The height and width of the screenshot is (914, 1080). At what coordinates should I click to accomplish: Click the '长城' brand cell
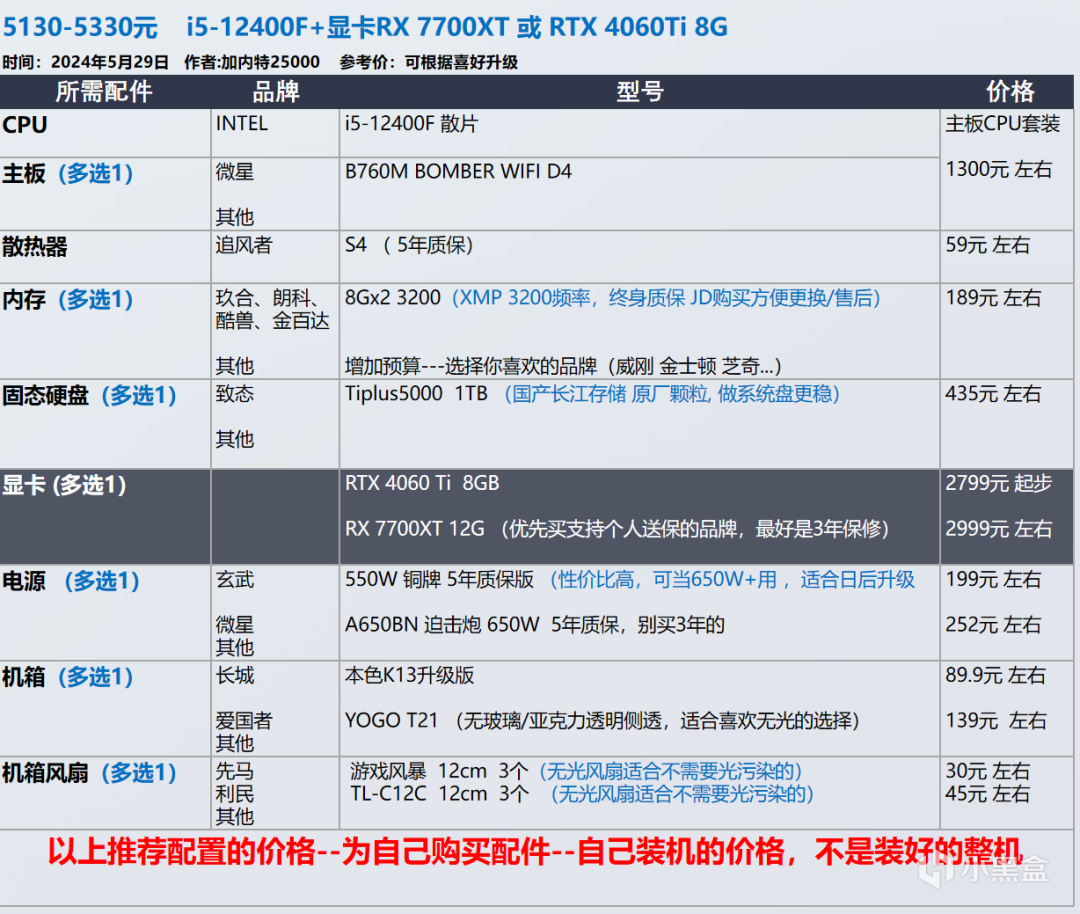click(235, 676)
